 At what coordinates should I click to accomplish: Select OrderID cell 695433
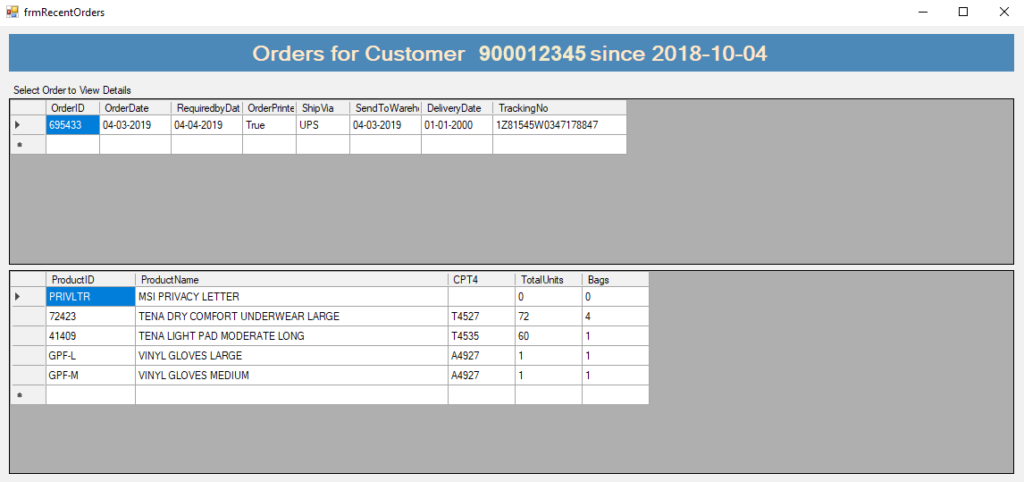tap(72, 125)
